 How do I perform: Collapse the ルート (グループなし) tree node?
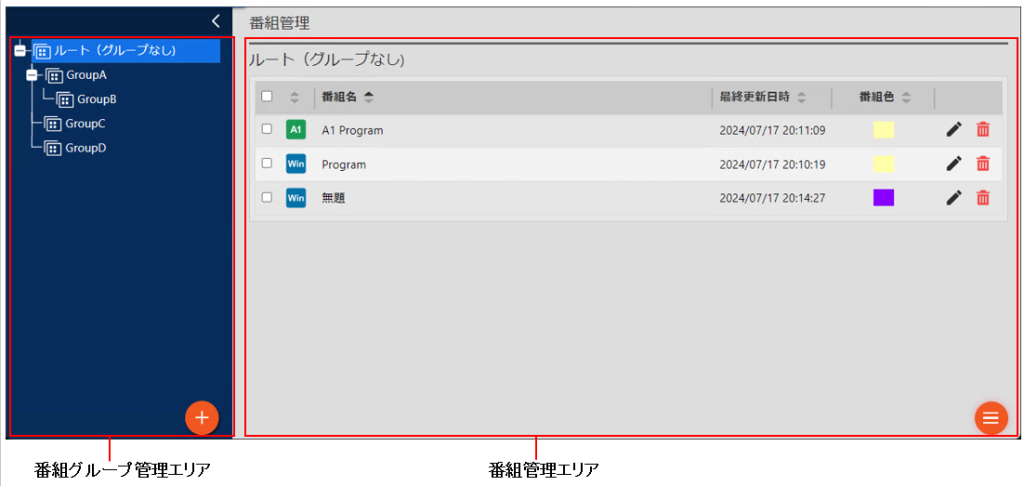(x=20, y=50)
